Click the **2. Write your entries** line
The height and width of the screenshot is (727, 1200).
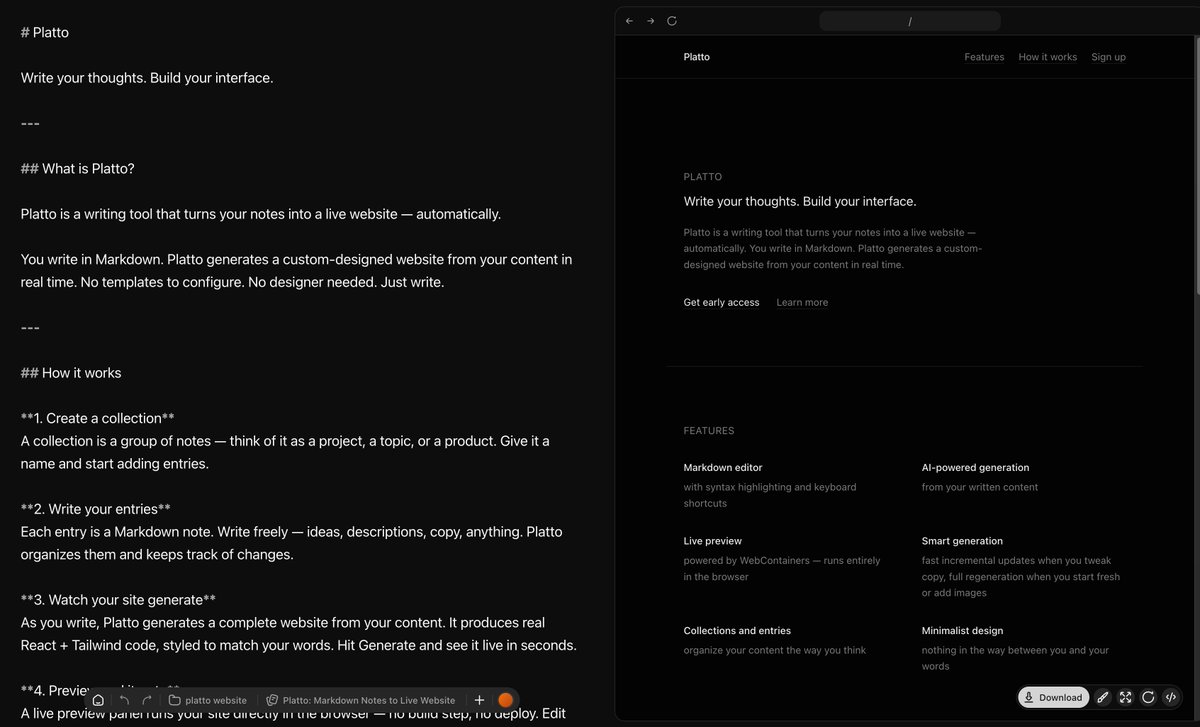(96, 509)
